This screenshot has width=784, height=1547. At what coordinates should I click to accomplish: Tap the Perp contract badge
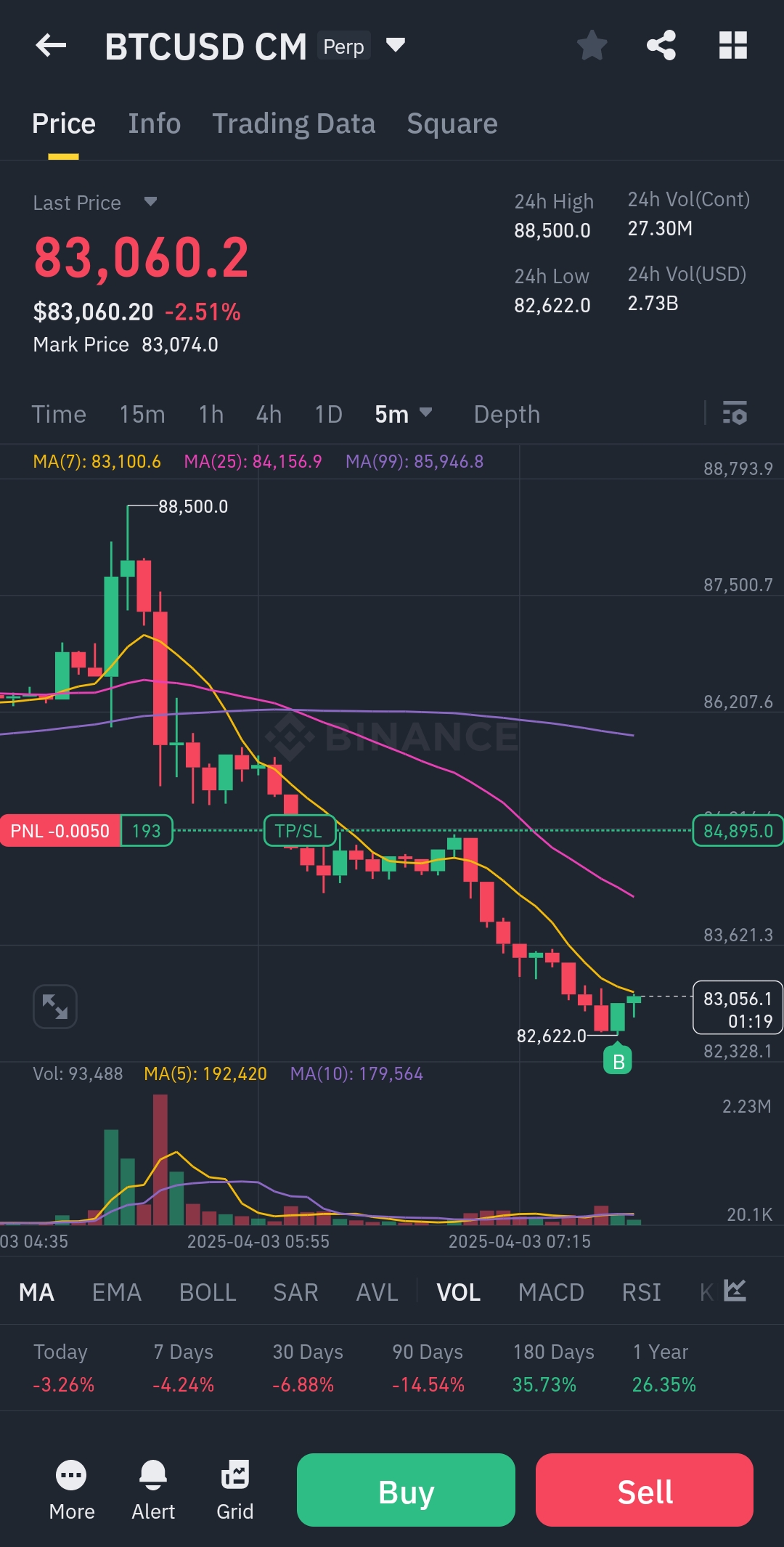point(343,46)
